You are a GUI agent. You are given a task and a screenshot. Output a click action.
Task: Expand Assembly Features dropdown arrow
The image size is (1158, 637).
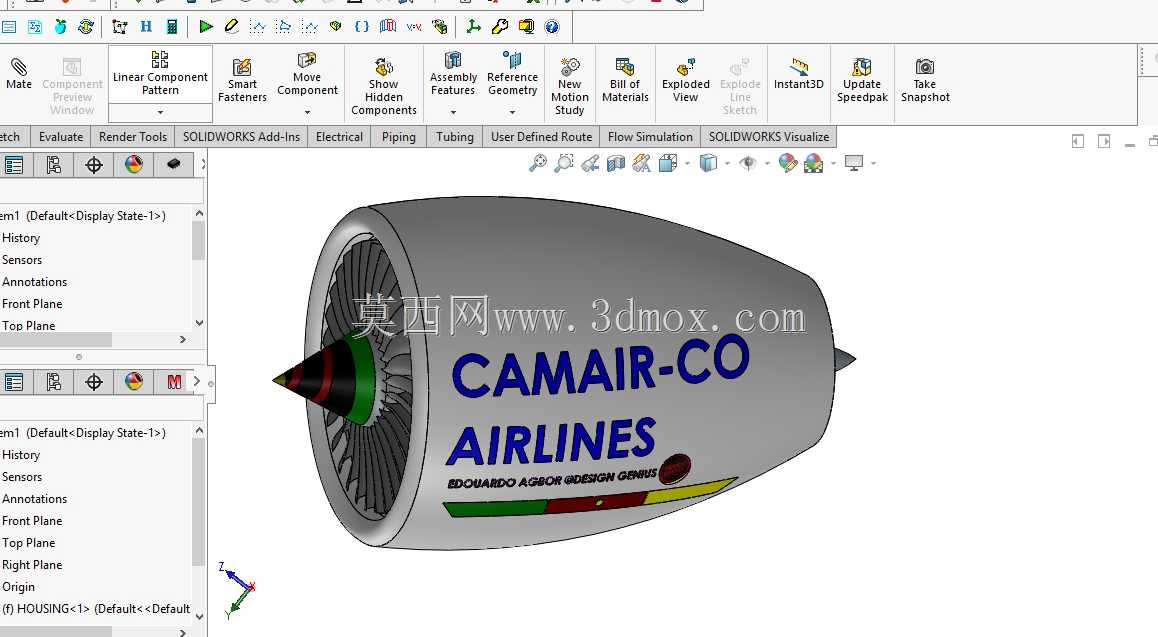pyautogui.click(x=453, y=112)
